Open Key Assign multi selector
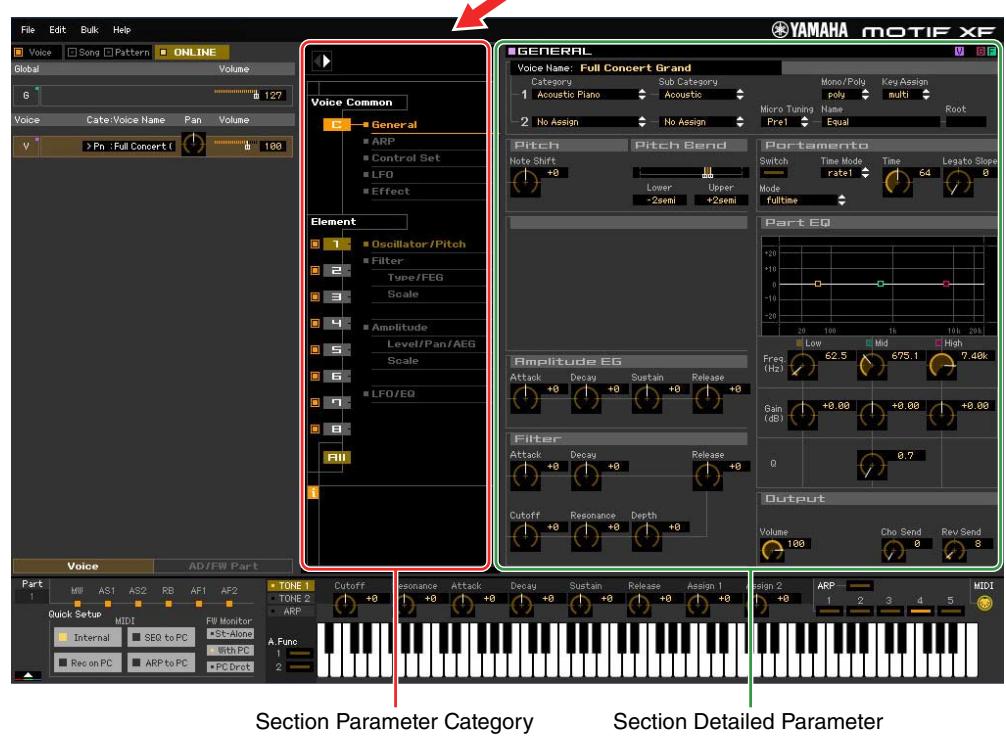This screenshot has width=1006, height=737. (906, 94)
